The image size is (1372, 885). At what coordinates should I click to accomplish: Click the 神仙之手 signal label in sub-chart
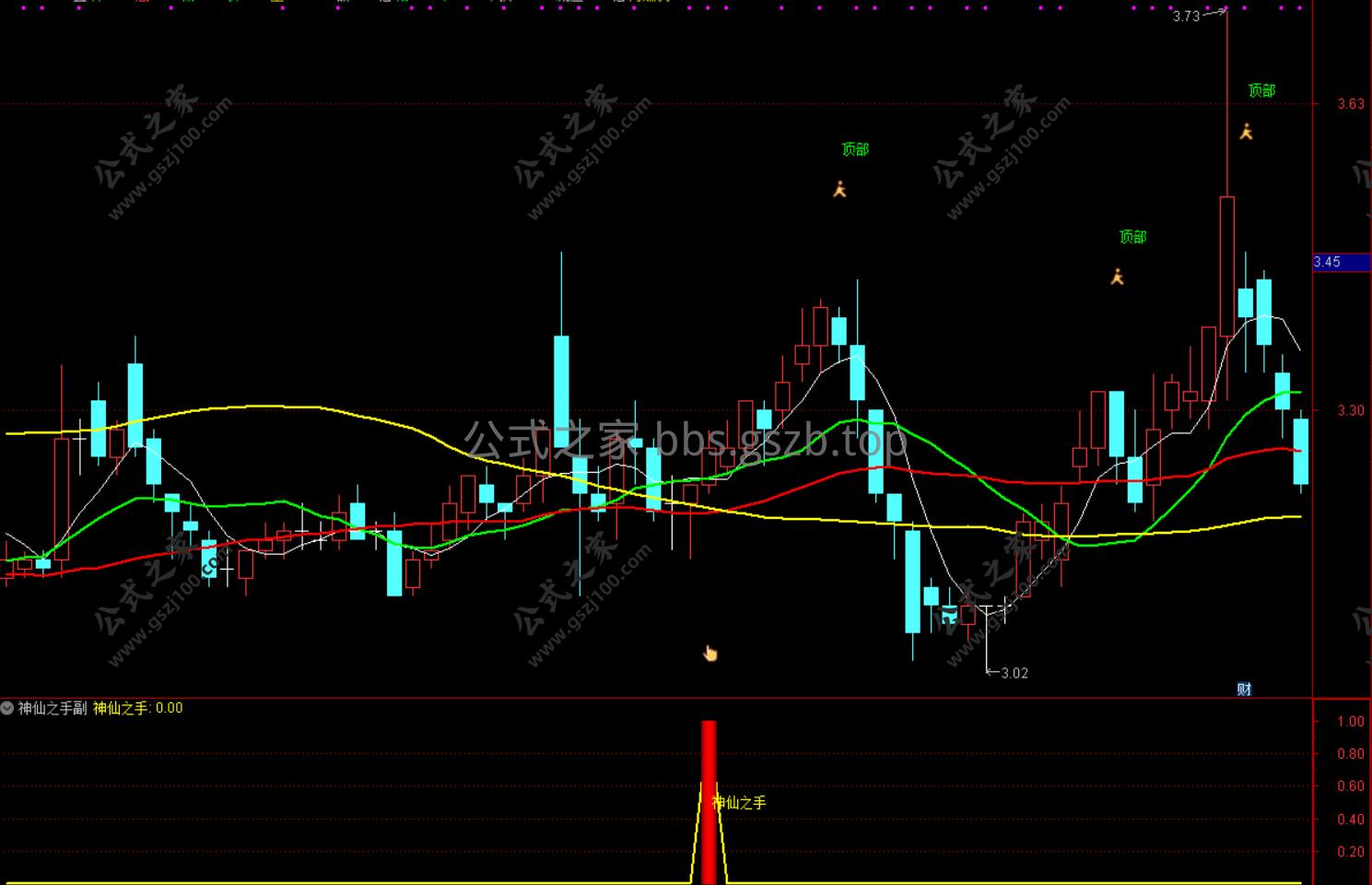click(739, 803)
